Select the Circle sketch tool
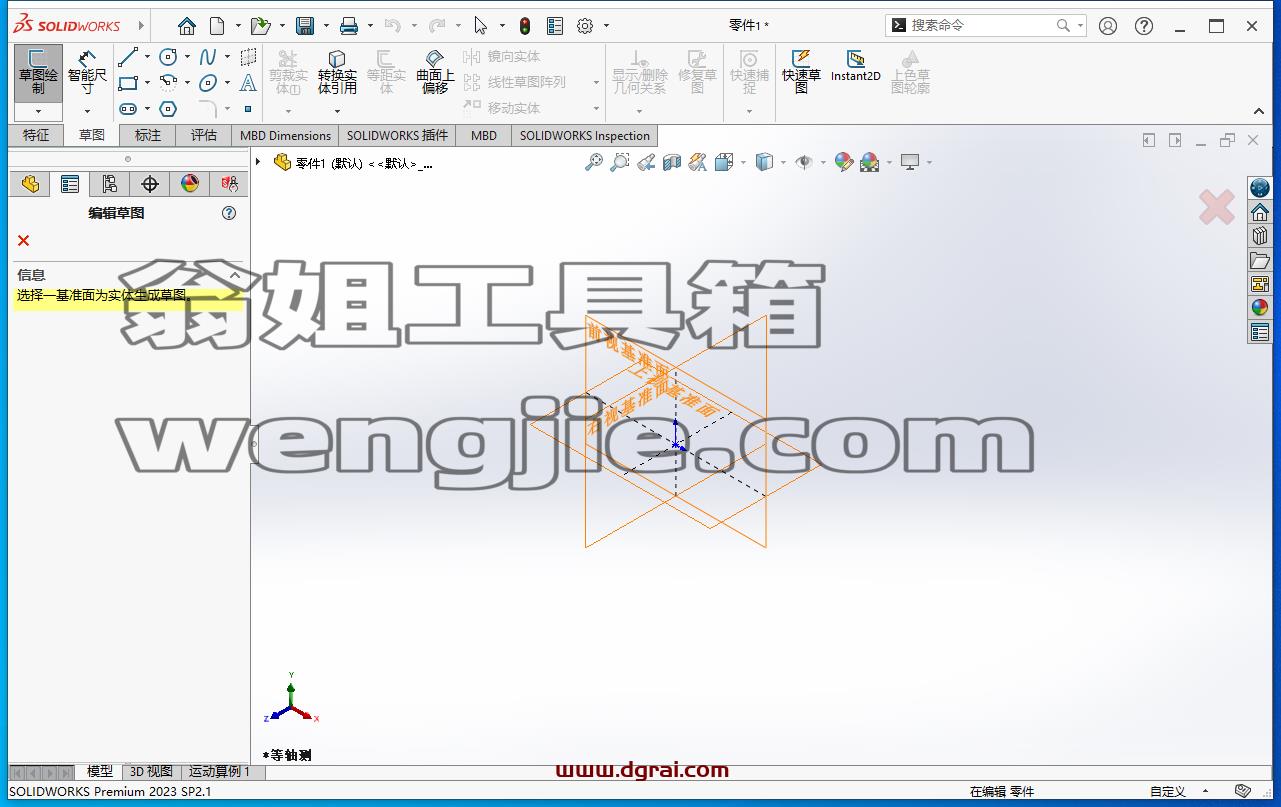Image resolution: width=1281 pixels, height=807 pixels. point(168,57)
